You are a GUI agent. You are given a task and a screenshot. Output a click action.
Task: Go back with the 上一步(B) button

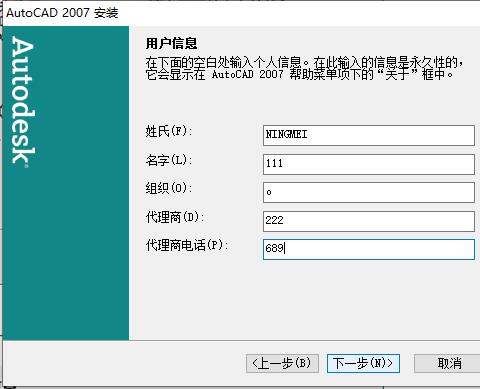(282, 363)
